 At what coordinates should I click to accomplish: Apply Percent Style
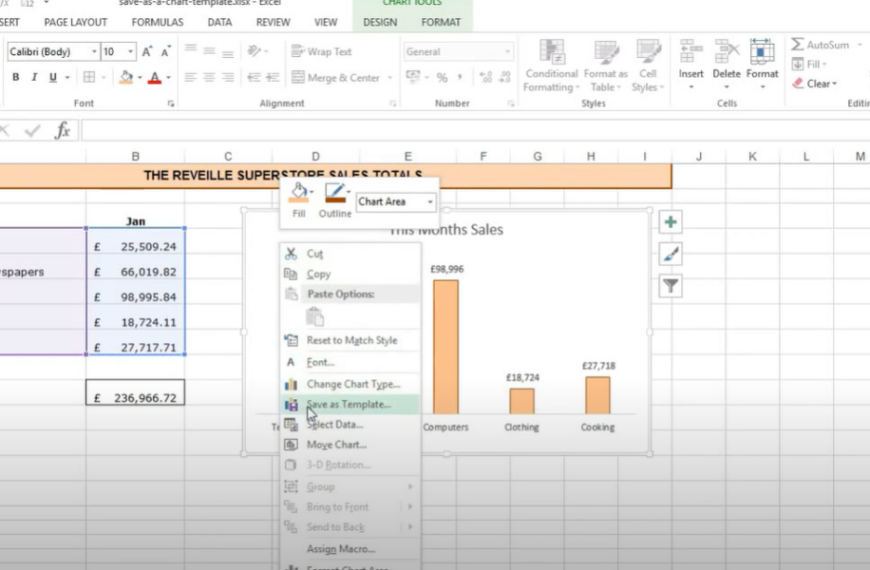pos(442,77)
